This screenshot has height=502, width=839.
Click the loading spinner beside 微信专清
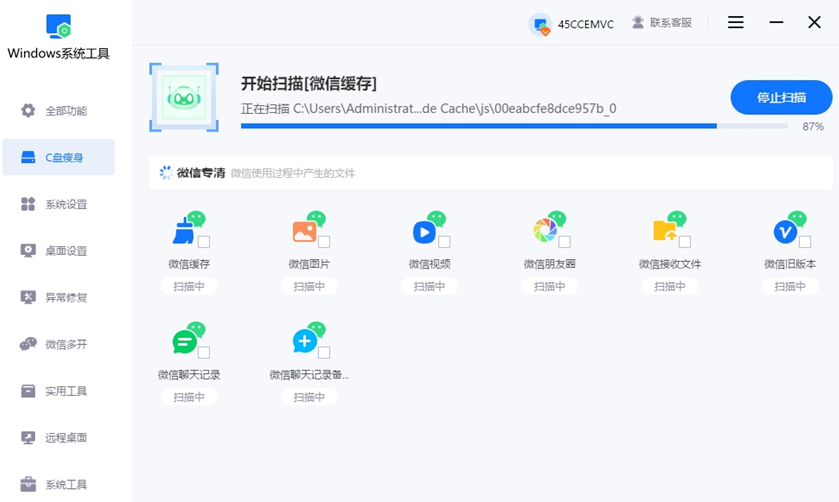point(166,172)
